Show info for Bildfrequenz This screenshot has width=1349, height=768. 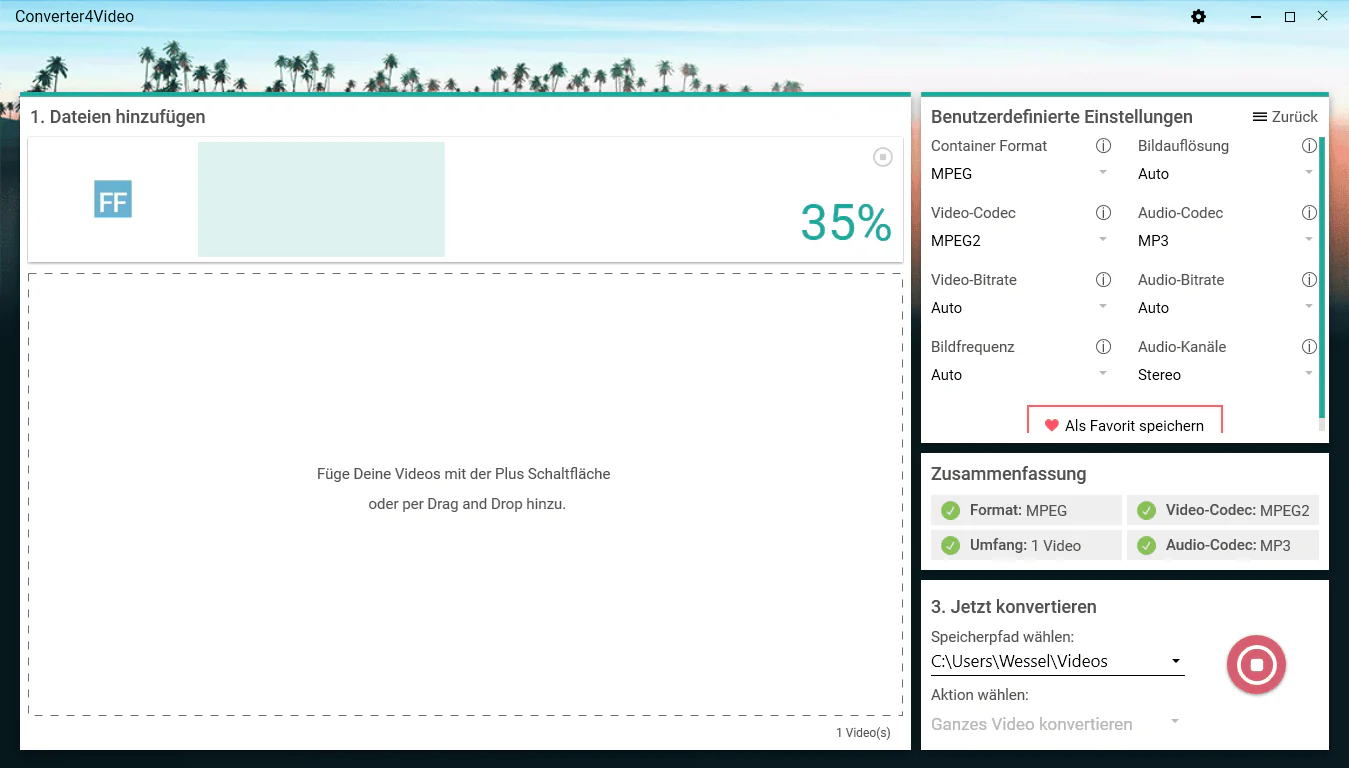click(x=1103, y=347)
